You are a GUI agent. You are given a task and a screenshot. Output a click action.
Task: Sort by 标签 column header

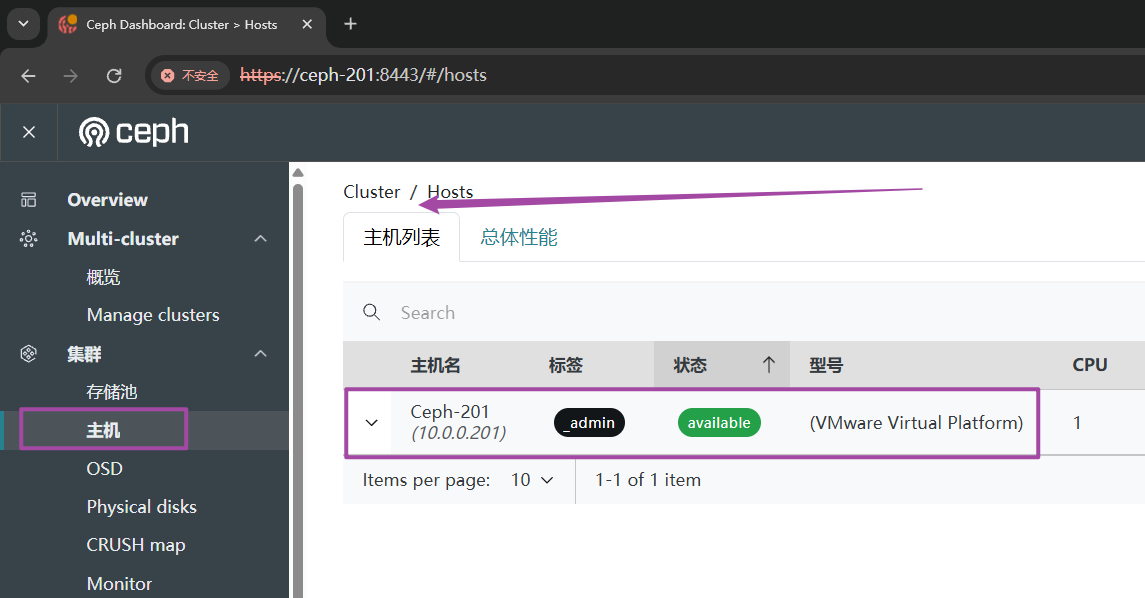[565, 364]
